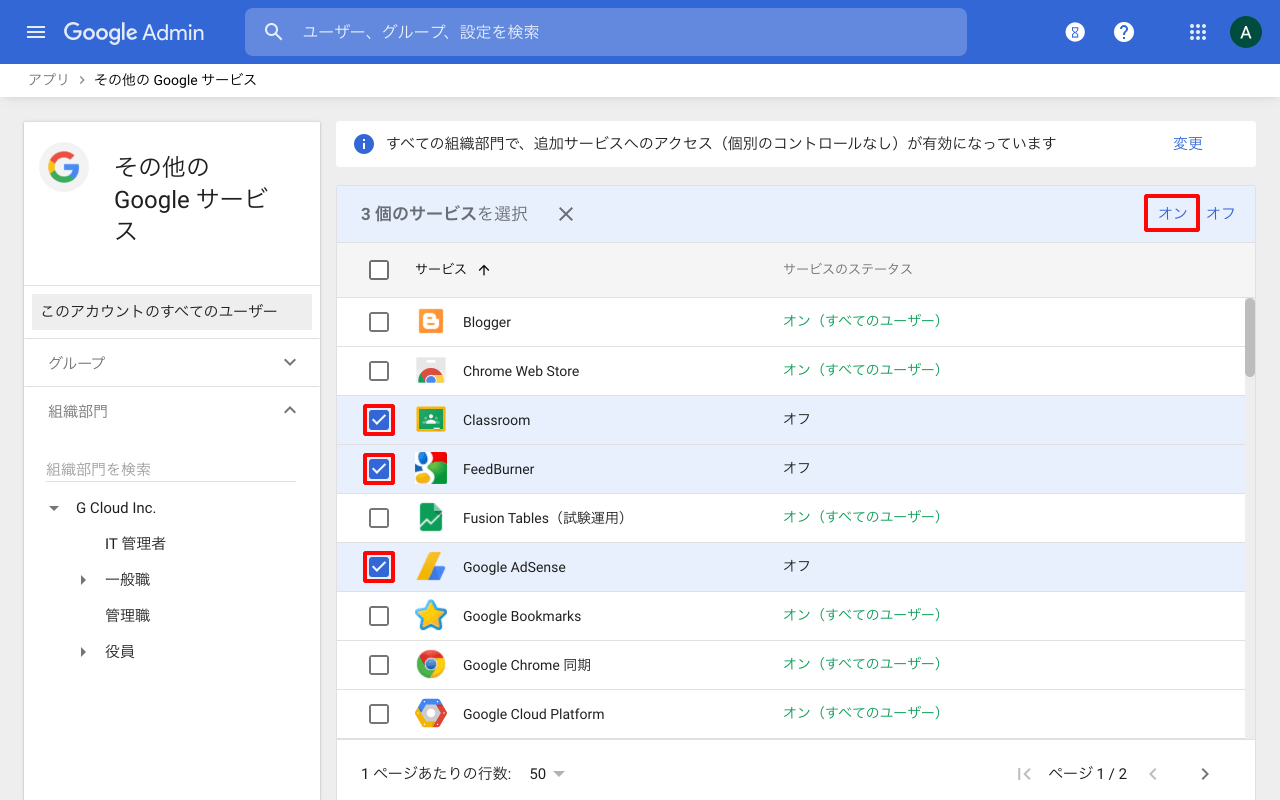The image size is (1280, 800).
Task: Select 管理職 organization unit
Action: (127, 616)
